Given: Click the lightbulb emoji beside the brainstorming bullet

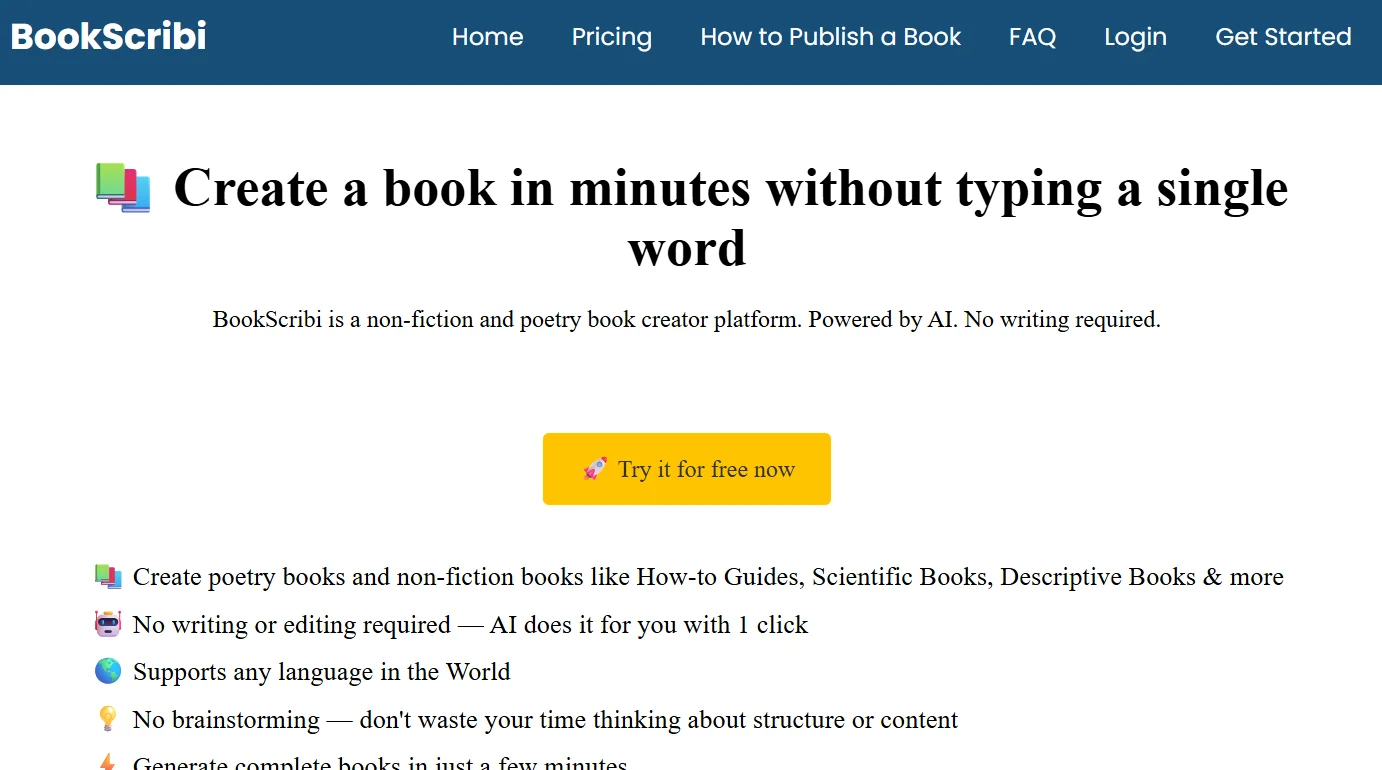Looking at the screenshot, I should 108,719.
